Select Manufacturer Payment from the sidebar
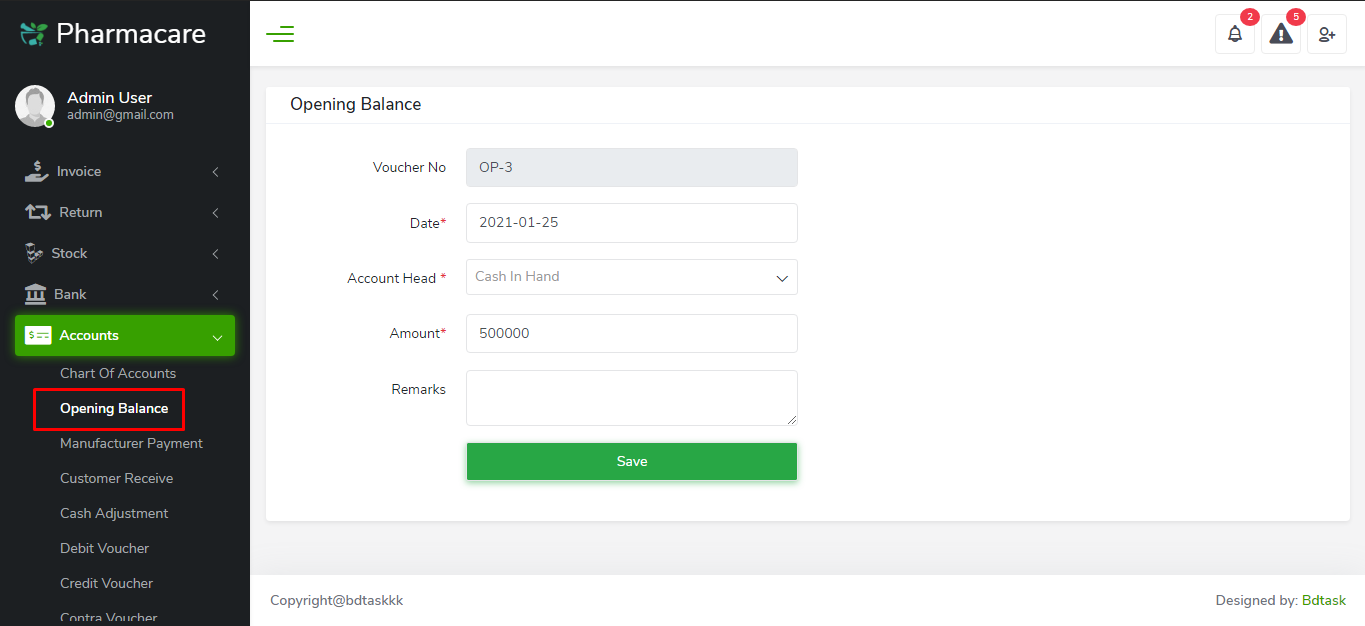 (x=131, y=443)
